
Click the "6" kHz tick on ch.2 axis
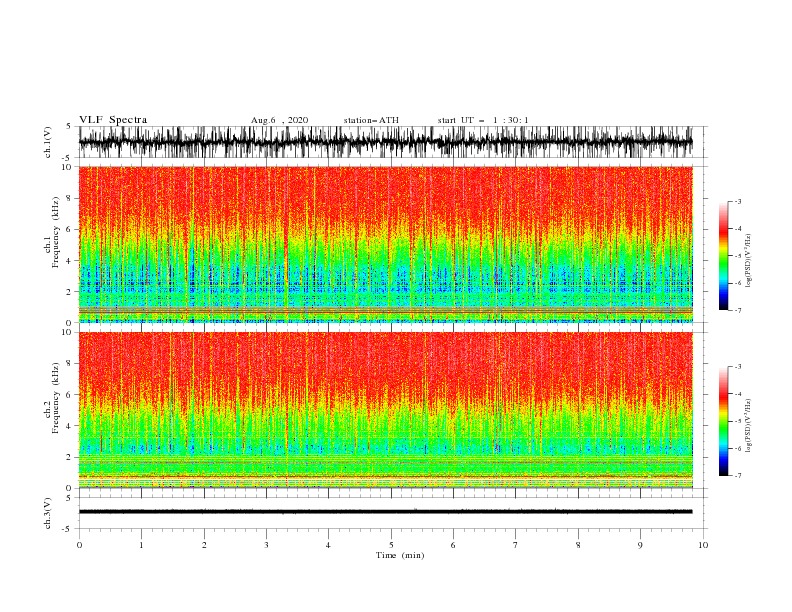point(69,395)
